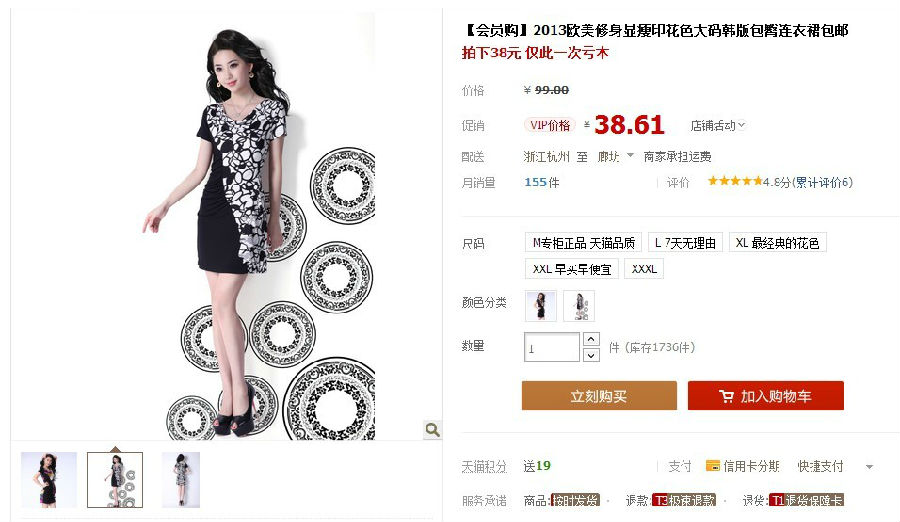Expand the payment options arrow after 快捷支付
Viewport: 900px width, 522px height.
(x=869, y=467)
